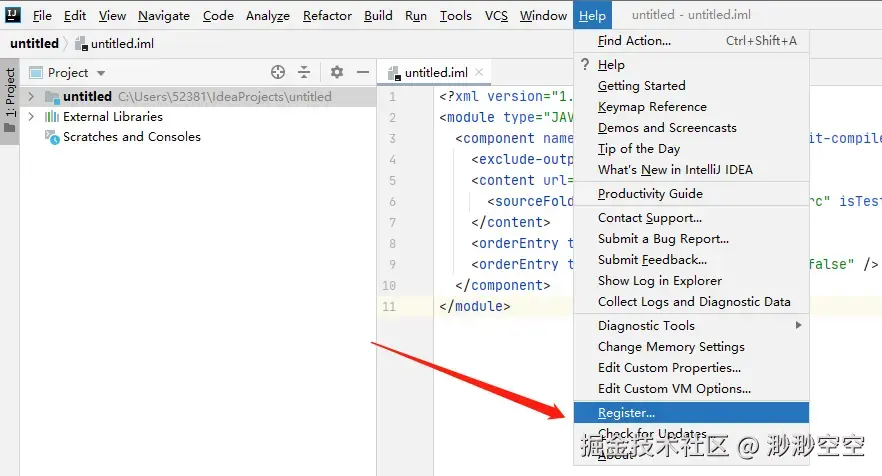The width and height of the screenshot is (882, 476).
Task: Click the IntelliJ IDEA logo icon
Action: [x=12, y=15]
